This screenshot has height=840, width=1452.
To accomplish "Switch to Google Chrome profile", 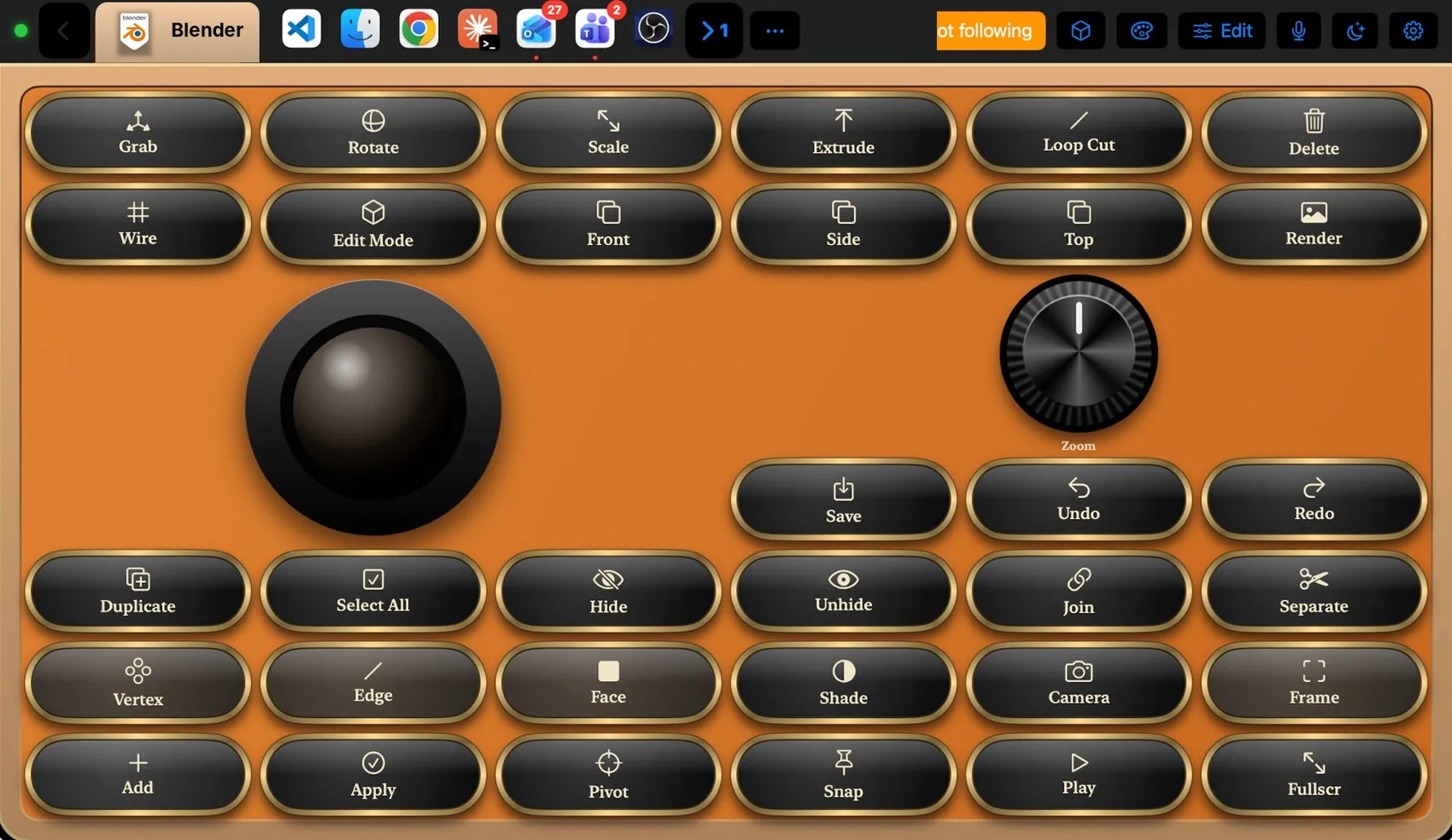I will pyautogui.click(x=419, y=30).
